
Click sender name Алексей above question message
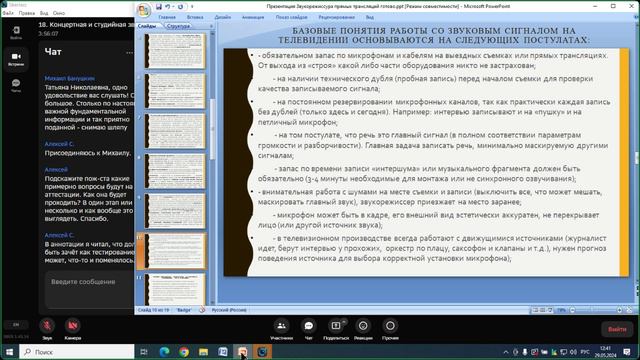(x=56, y=169)
